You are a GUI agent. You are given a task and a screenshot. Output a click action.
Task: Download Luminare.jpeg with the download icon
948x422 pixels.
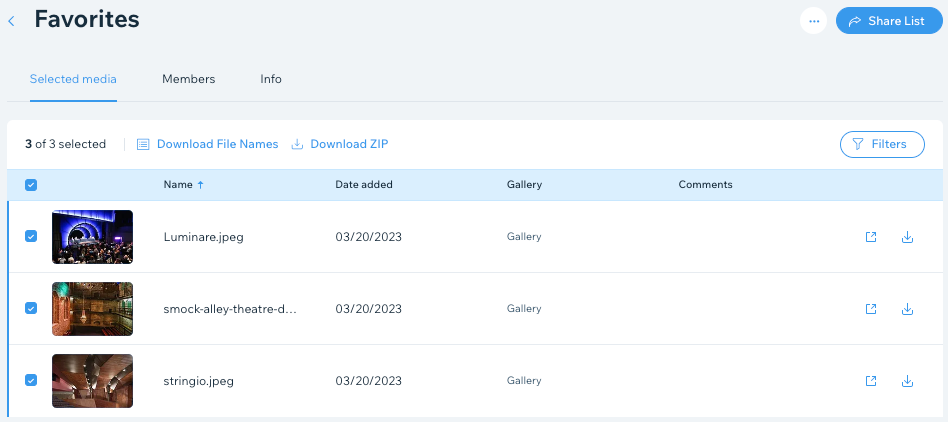coord(907,237)
